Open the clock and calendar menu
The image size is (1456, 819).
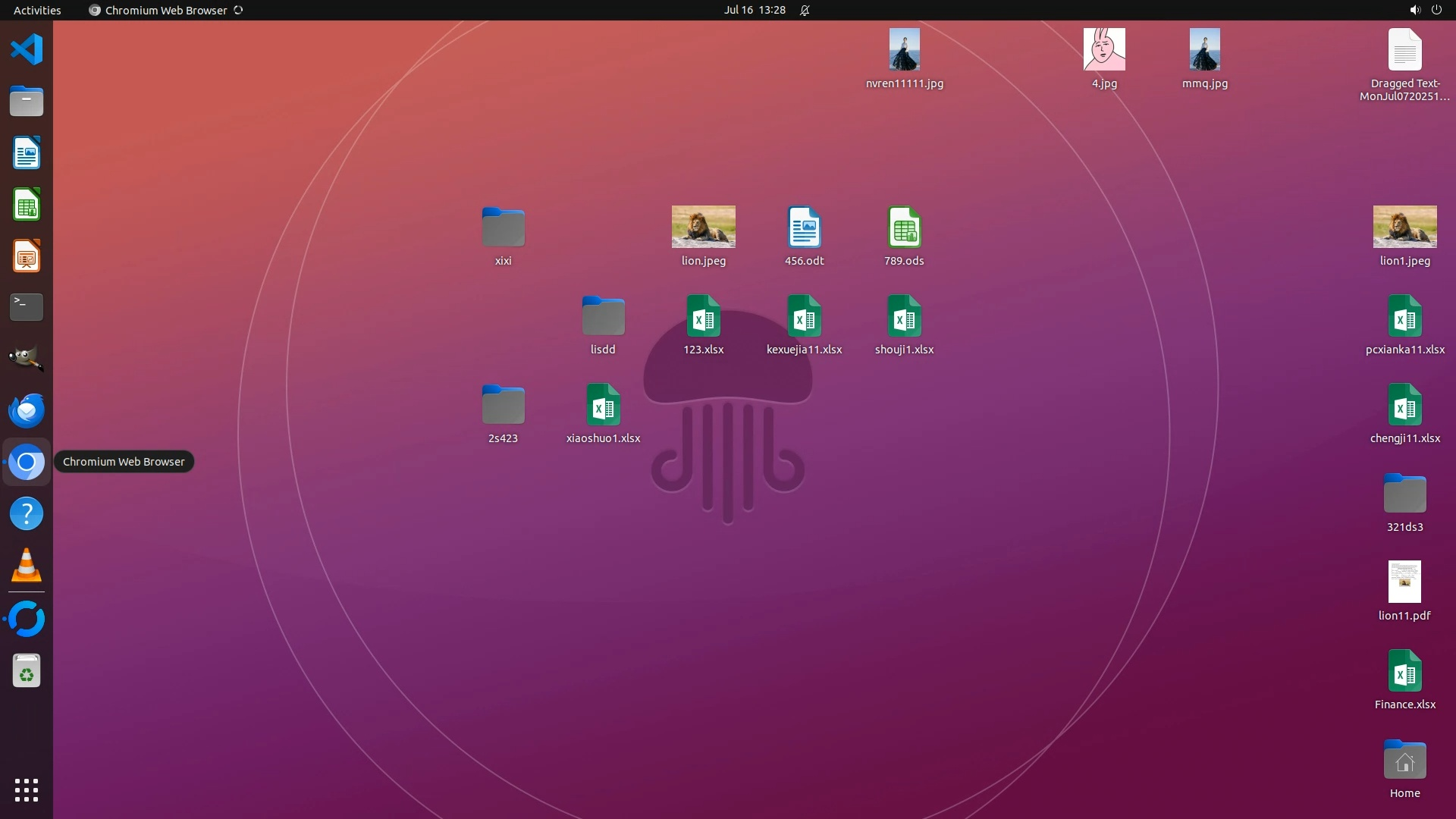click(754, 10)
